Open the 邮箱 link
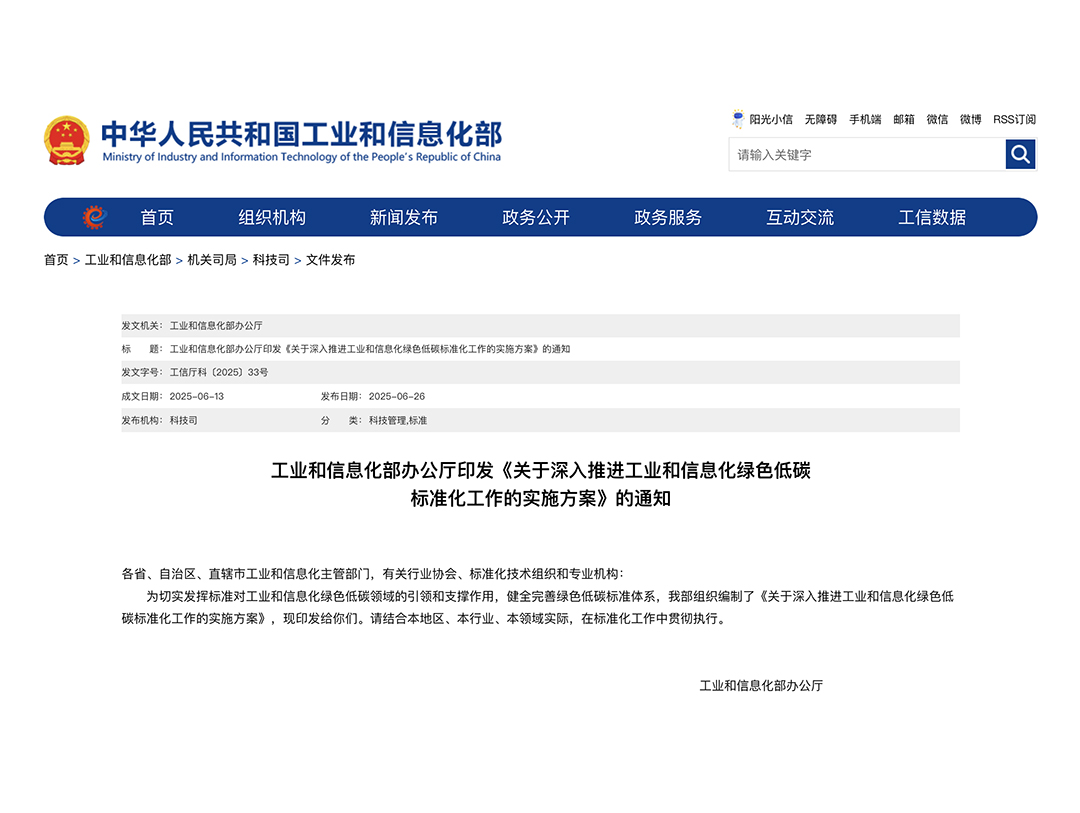Screen dimensions: 1080x813 (904, 119)
